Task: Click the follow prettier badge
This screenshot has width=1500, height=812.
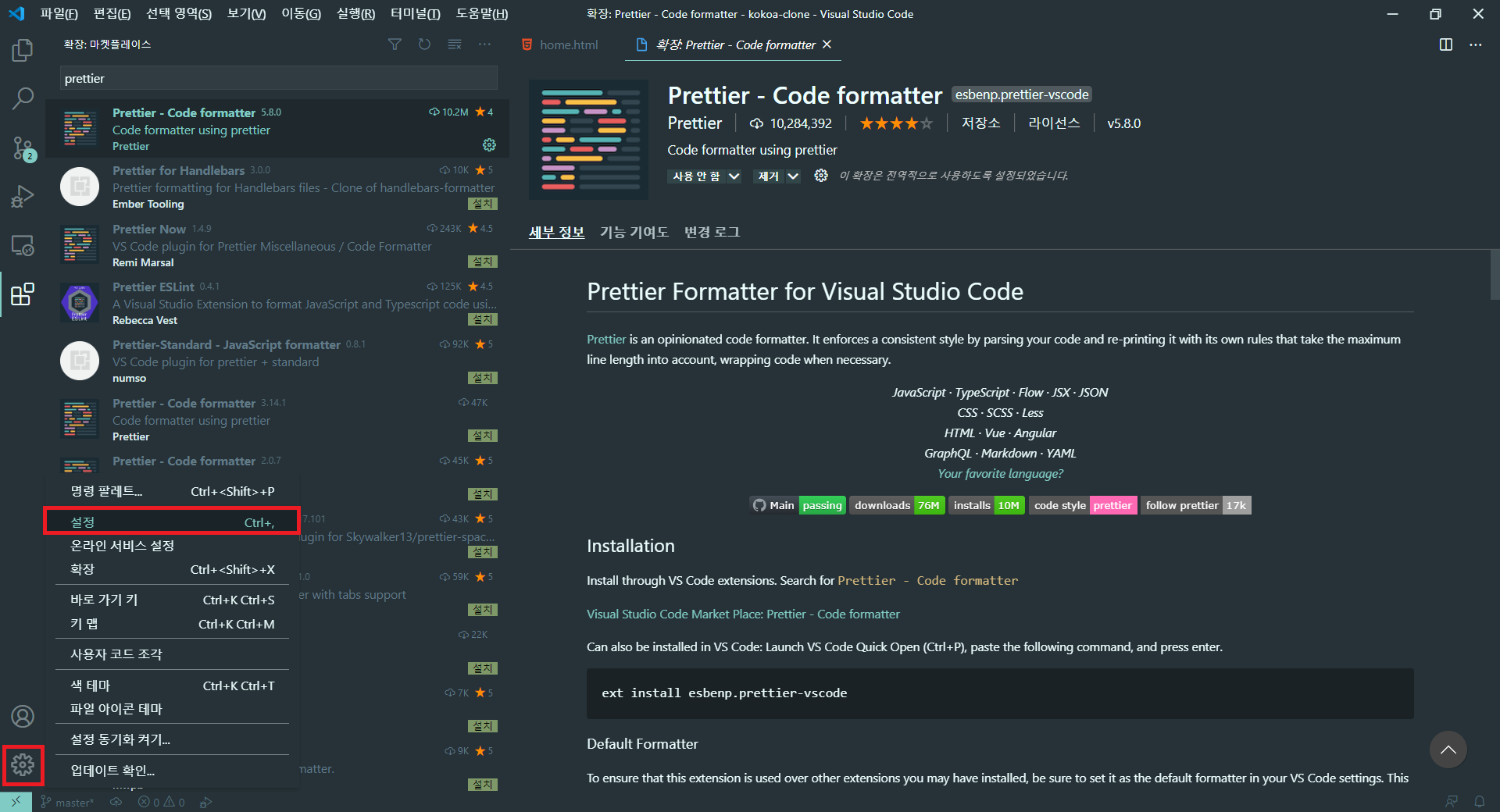Action: [x=1196, y=505]
